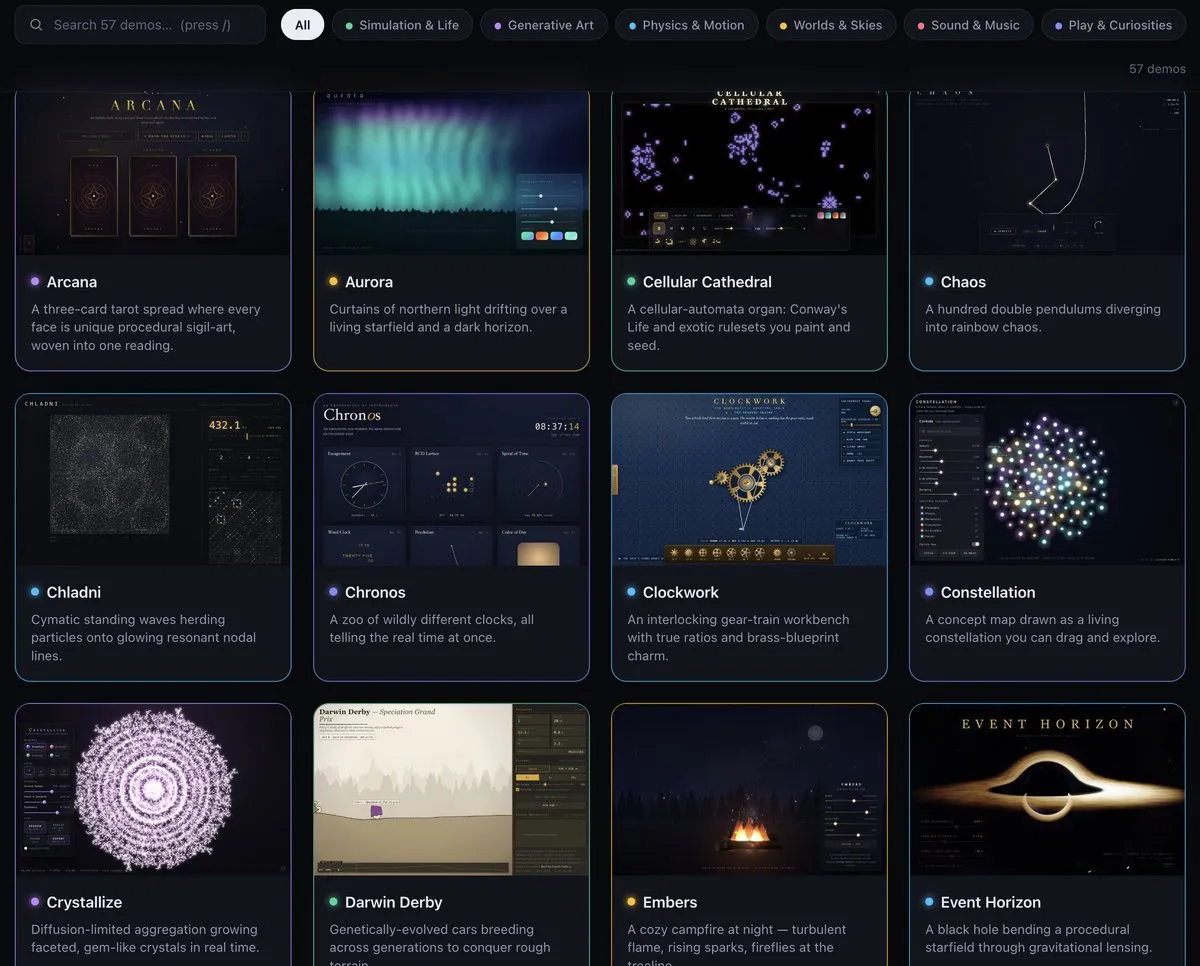
Task: Click the green dot beside Cellular Cathedral
Action: 632,282
